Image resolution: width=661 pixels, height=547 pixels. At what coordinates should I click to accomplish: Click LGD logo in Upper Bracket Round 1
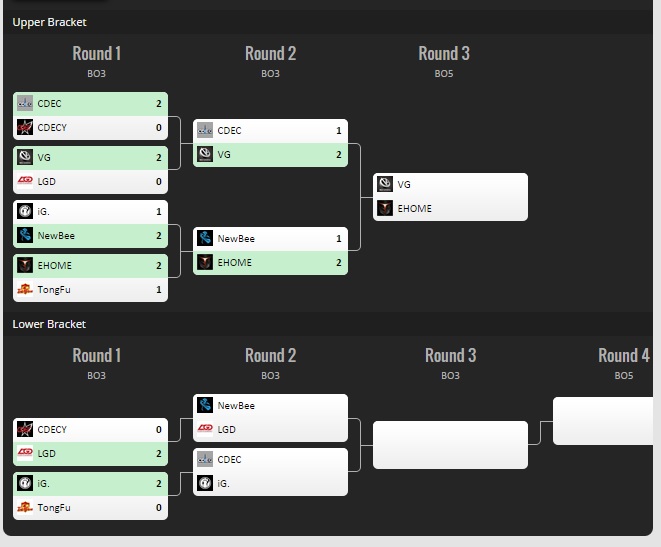[25, 181]
